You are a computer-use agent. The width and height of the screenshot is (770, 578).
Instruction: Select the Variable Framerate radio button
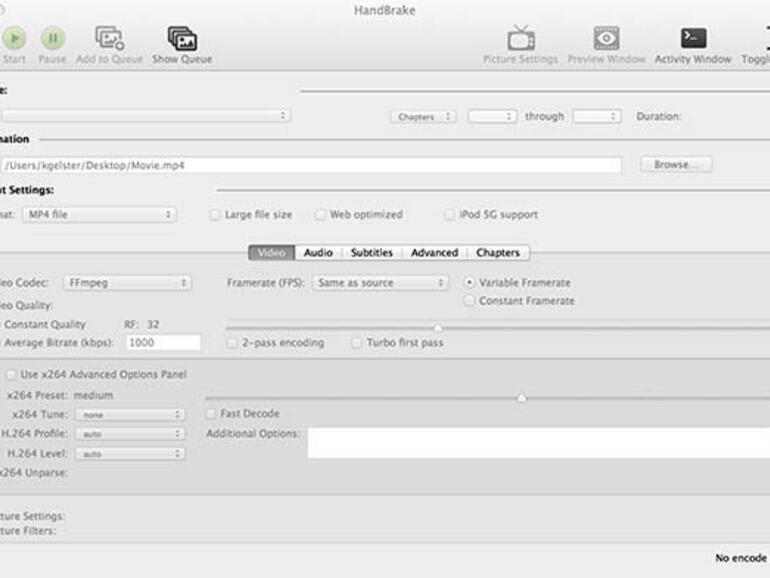[469, 283]
